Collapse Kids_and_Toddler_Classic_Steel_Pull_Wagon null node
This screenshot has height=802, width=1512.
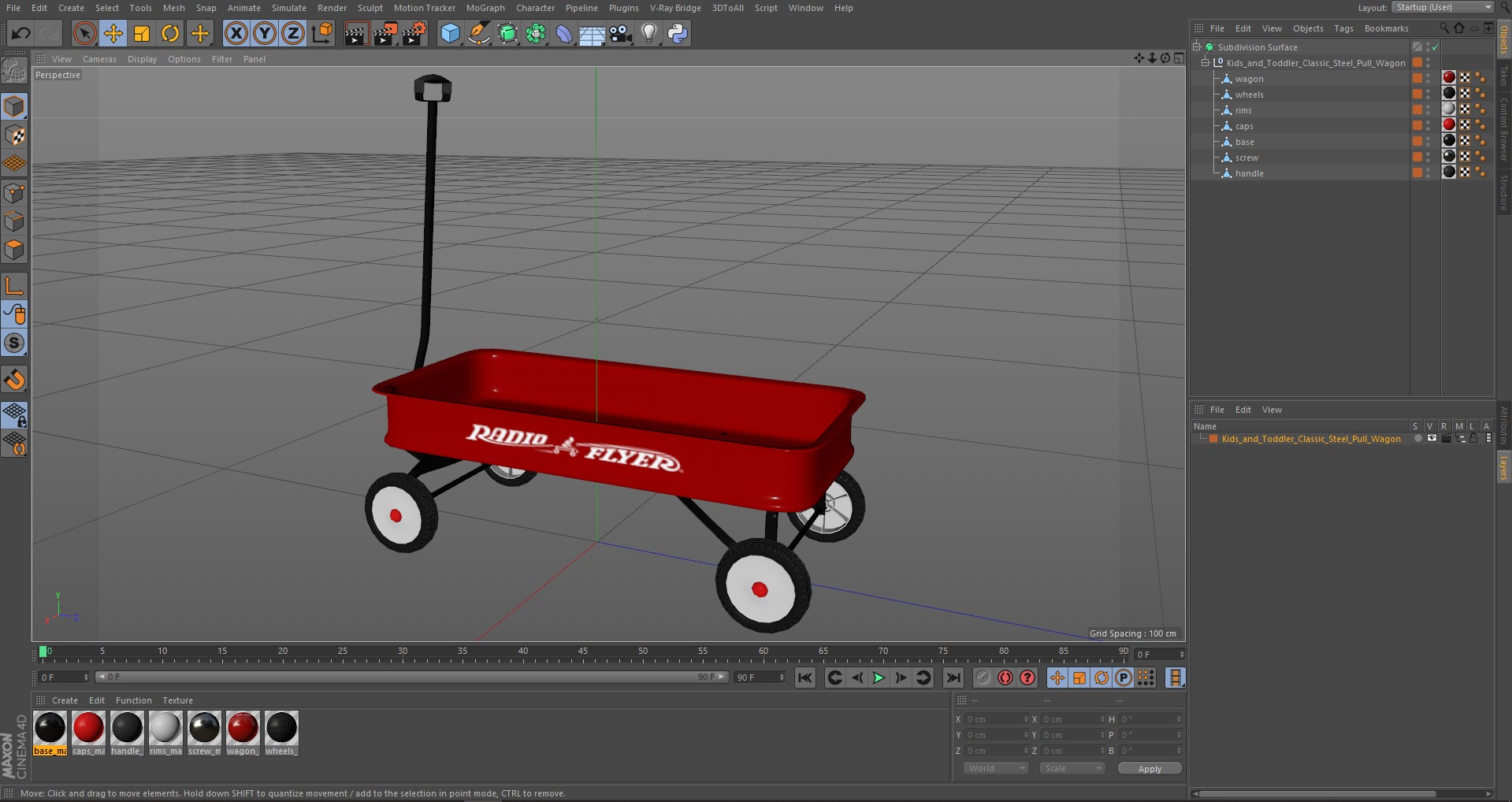coord(1206,63)
